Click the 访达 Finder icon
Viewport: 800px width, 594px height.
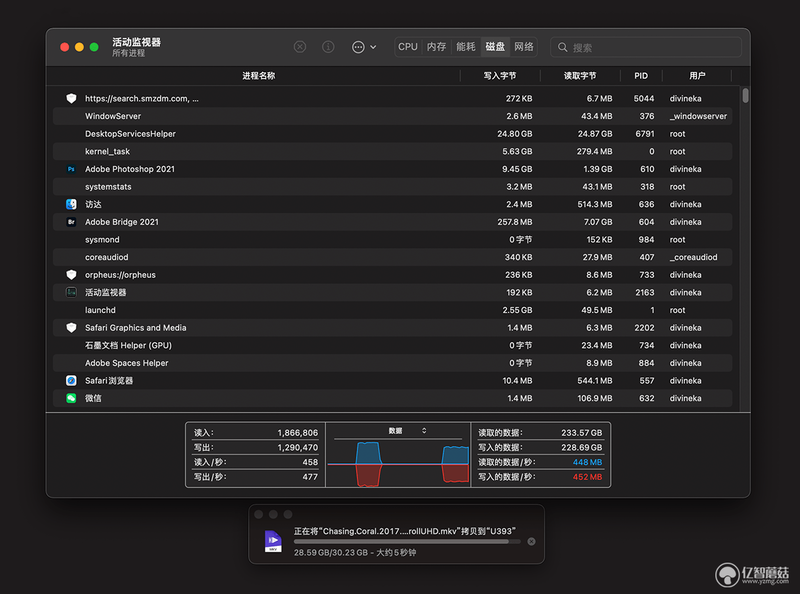point(71,204)
